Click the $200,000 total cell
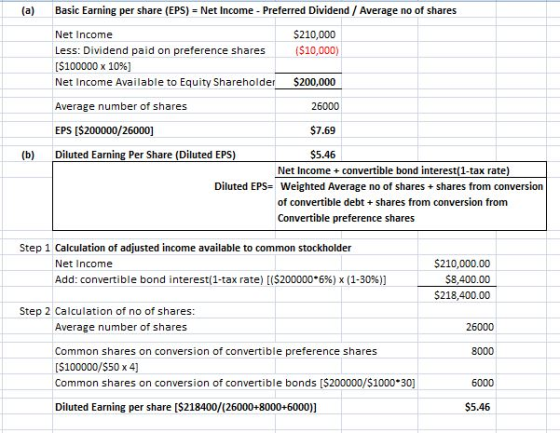Screen dimensions: 560x433 coord(314,82)
